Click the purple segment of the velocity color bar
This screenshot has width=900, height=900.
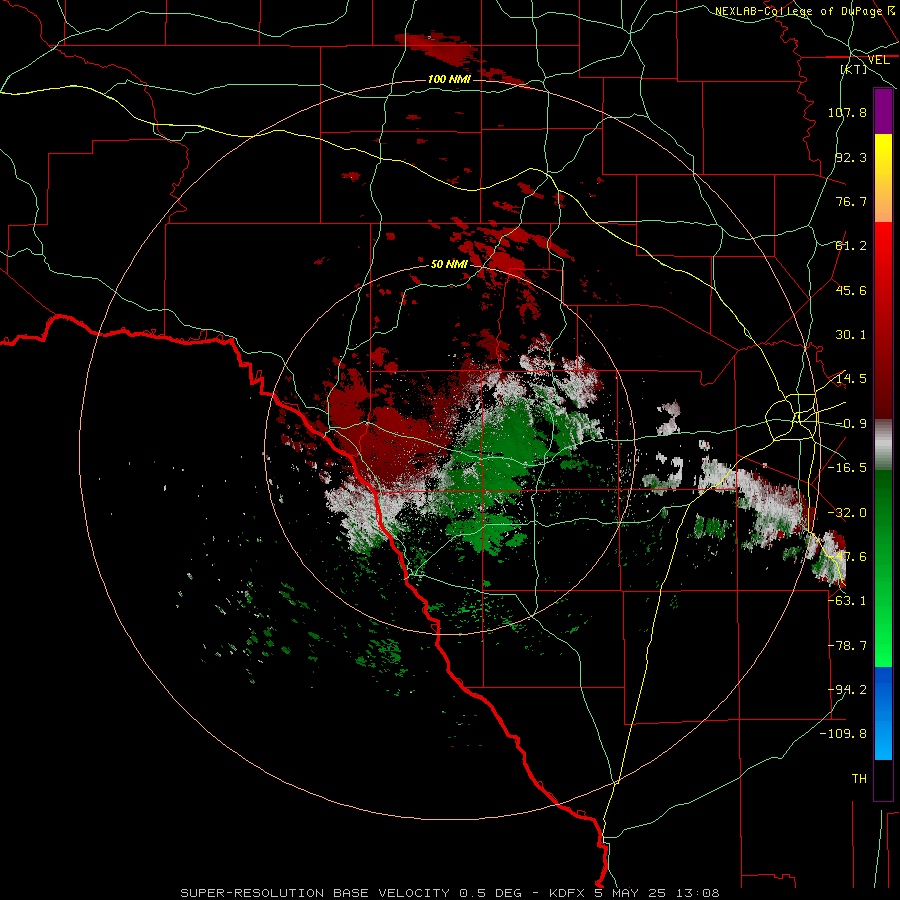(883, 112)
